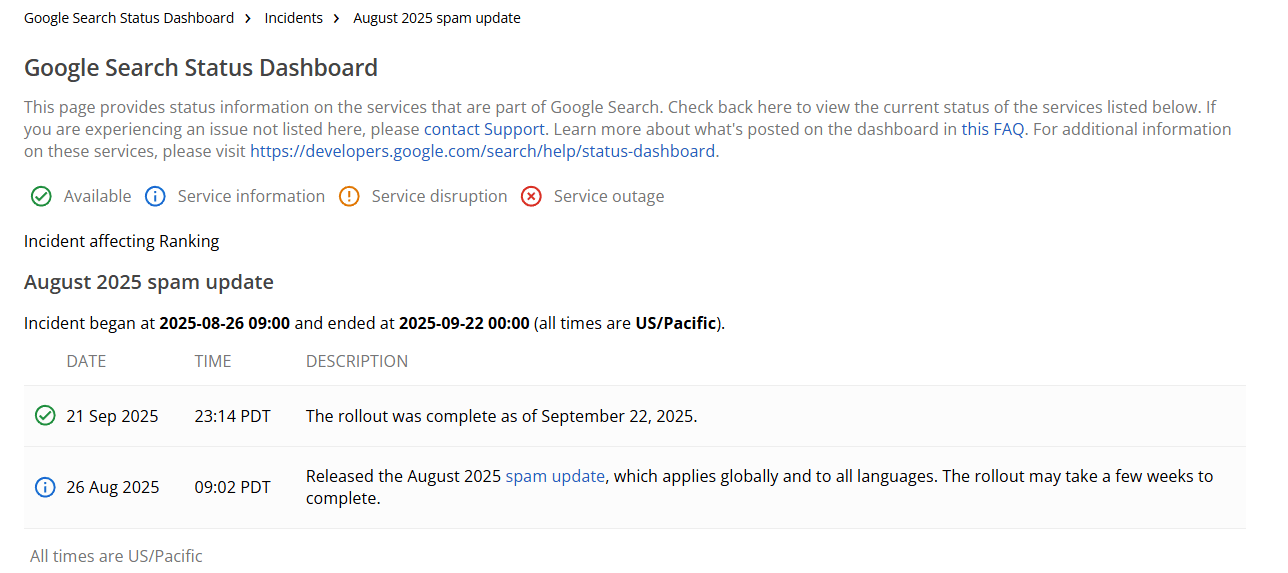Click the green checkmark beside 21 Sep 2025
Image resolution: width=1288 pixels, height=573 pixels.
(x=45, y=416)
